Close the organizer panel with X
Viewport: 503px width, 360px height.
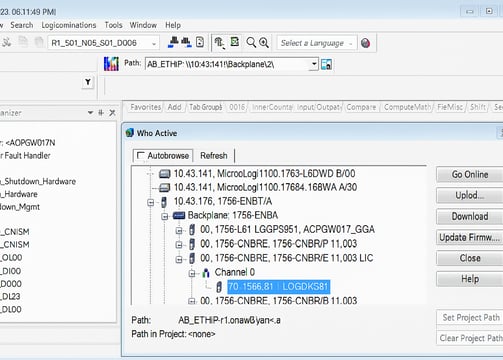pyautogui.click(x=112, y=113)
